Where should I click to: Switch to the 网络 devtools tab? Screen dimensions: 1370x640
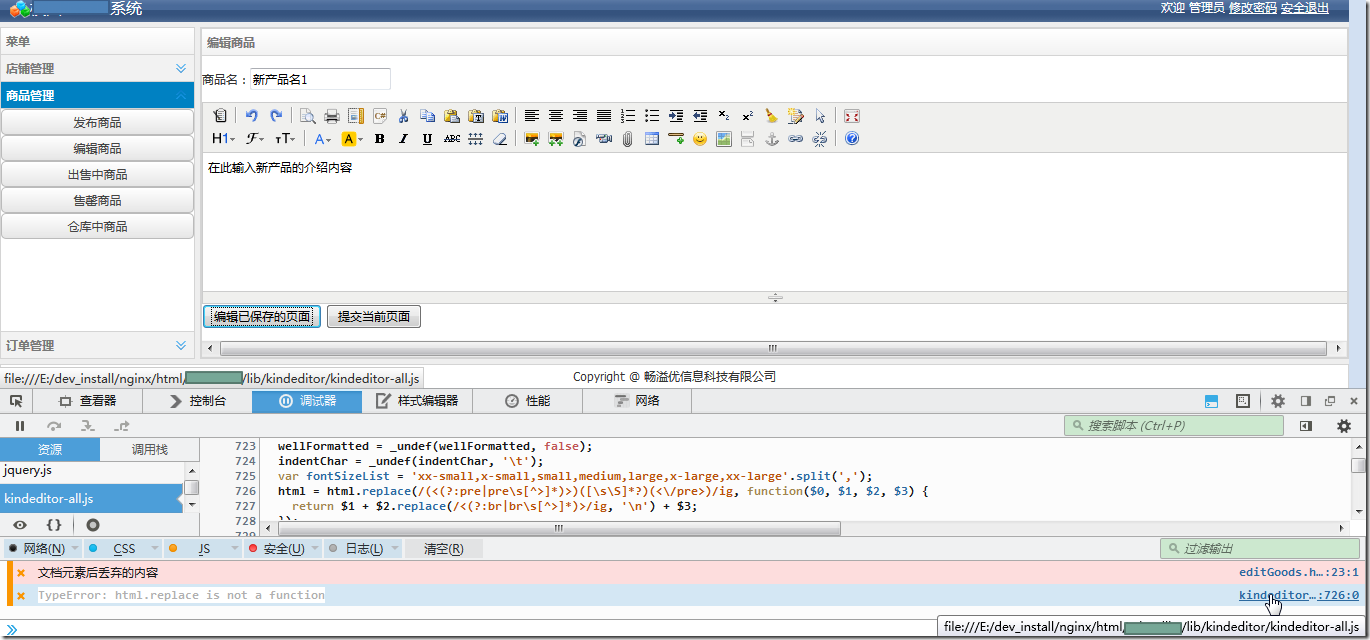[637, 401]
